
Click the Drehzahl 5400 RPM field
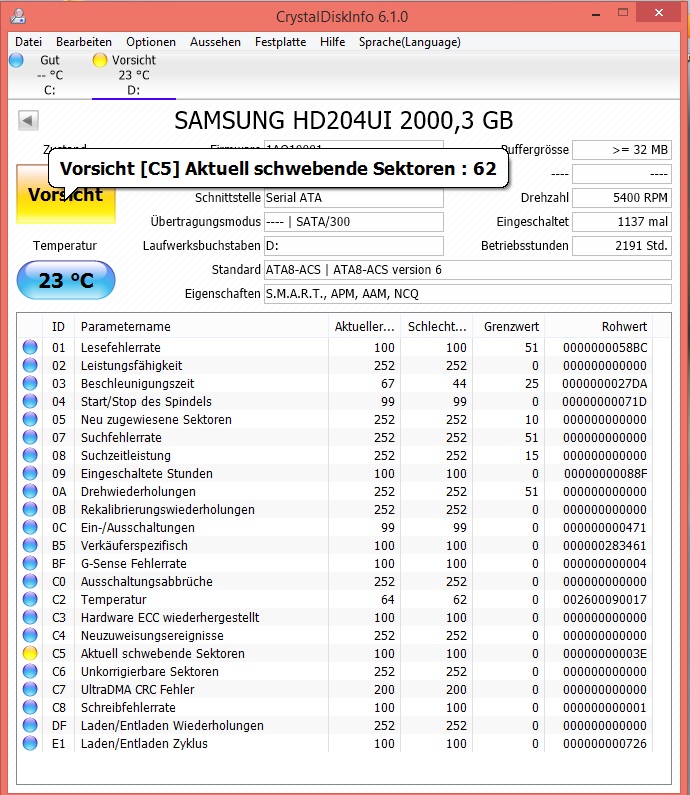pos(622,198)
